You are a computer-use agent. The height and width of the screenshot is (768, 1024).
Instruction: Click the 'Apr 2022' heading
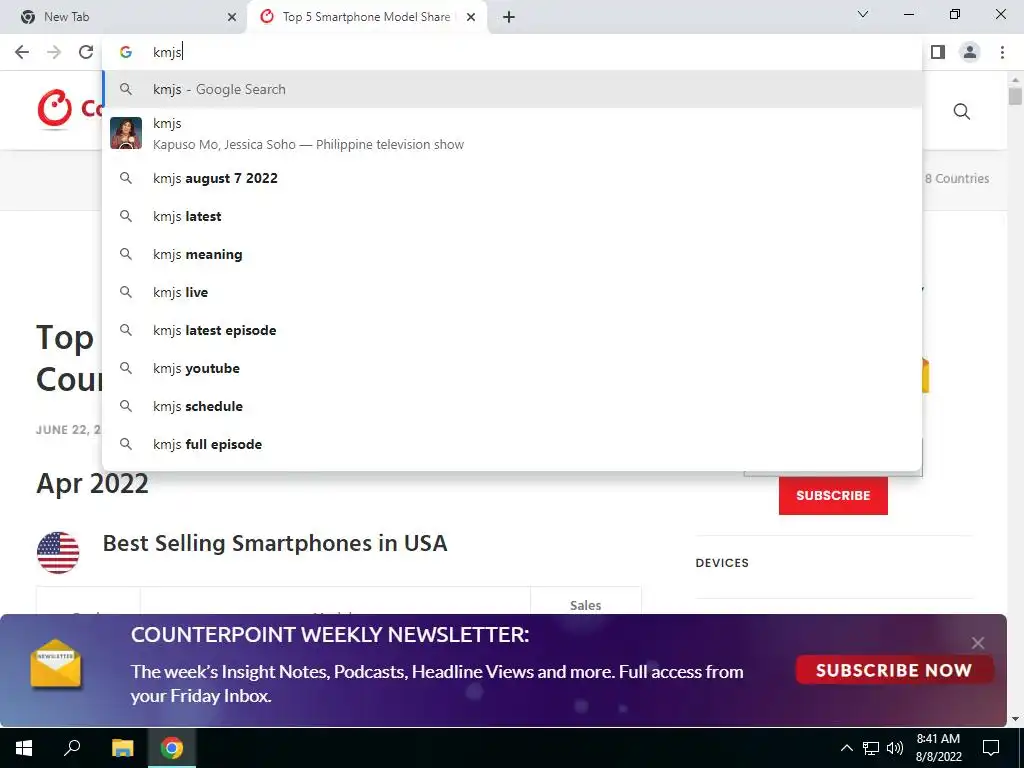point(92,484)
